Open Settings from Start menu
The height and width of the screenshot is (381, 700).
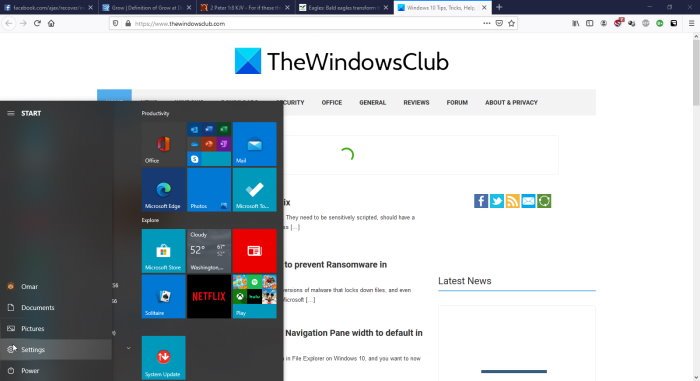pos(56,349)
